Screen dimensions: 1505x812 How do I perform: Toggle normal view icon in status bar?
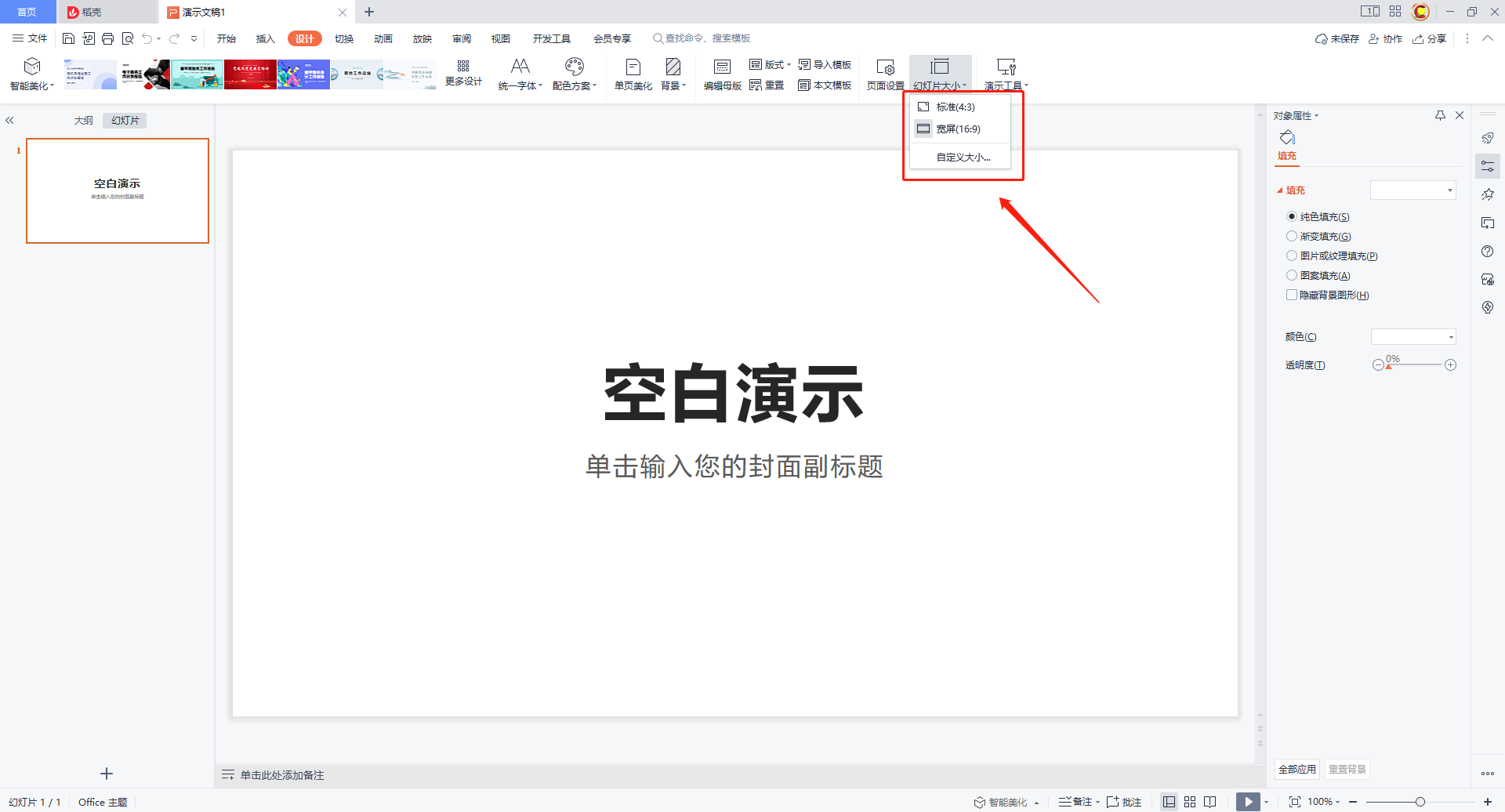click(1169, 802)
